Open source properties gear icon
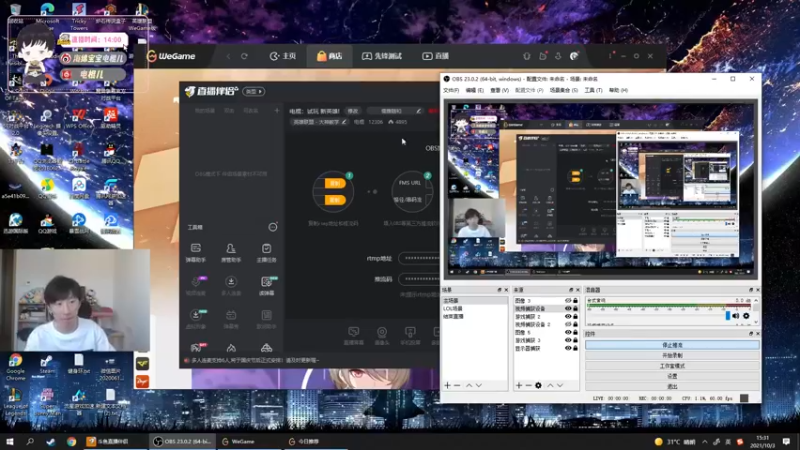Viewport: 800px width, 450px height. 538,386
